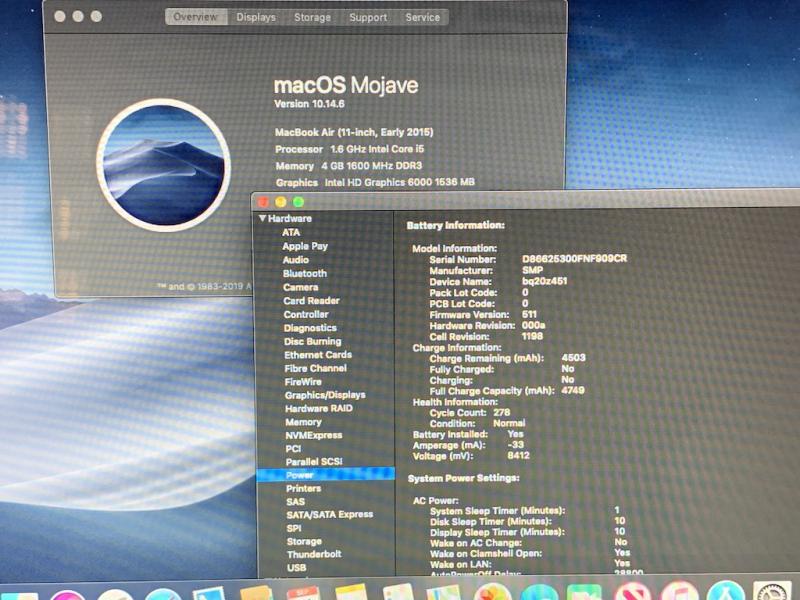Viewport: 800px width, 600px height.
Task: Select SPI in the hardware list
Action: click(294, 528)
